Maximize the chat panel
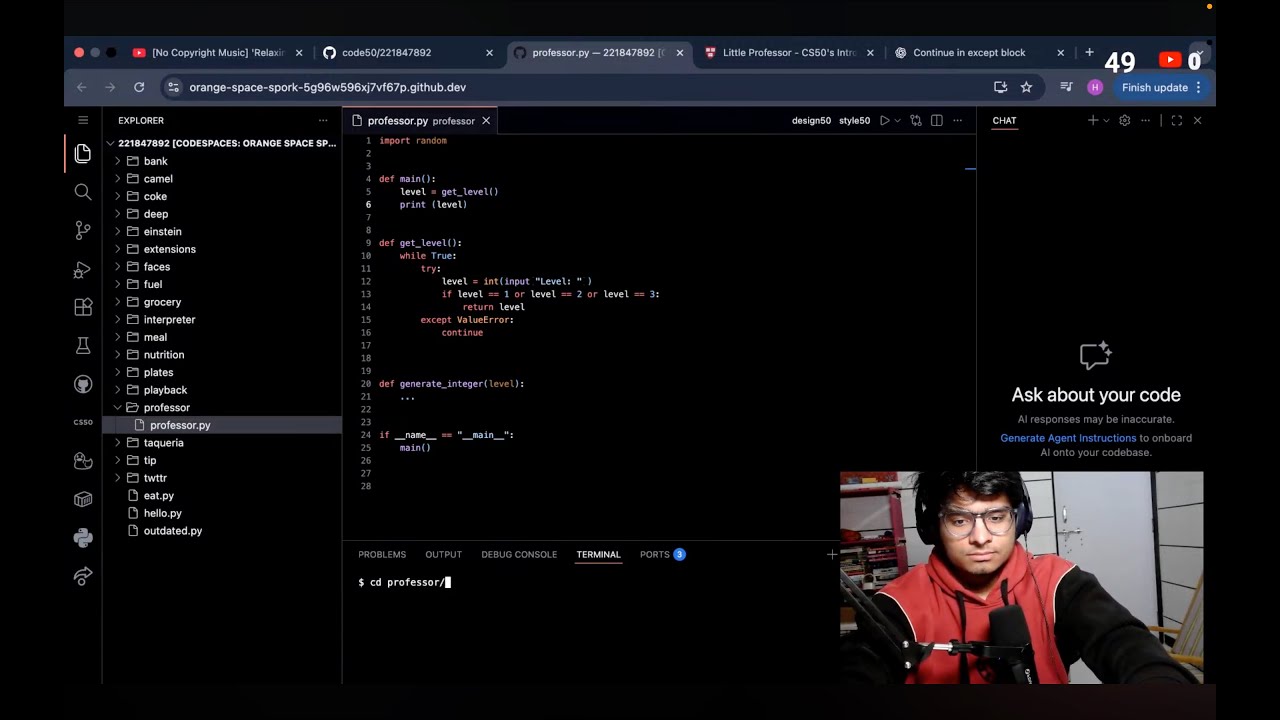The height and width of the screenshot is (720, 1280). (1176, 120)
